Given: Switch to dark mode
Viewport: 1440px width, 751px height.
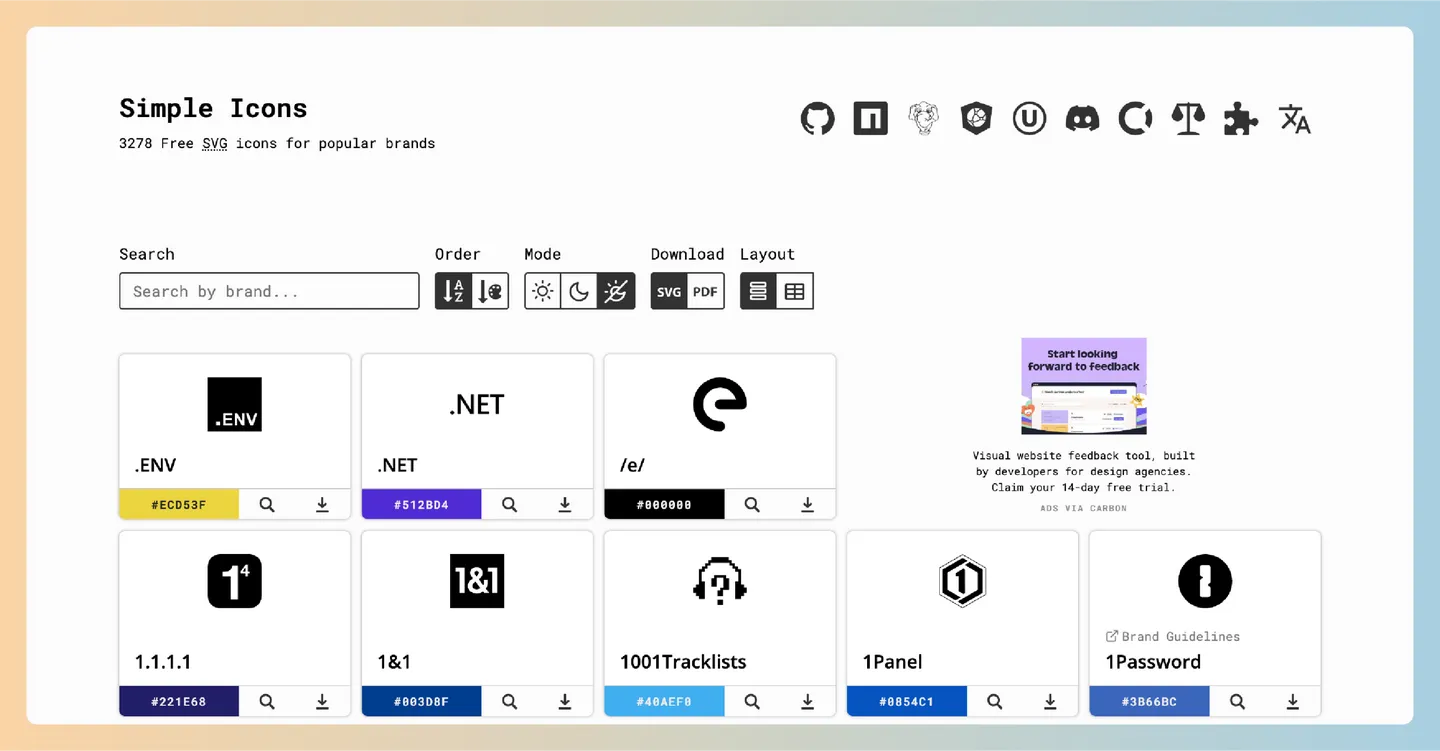Looking at the screenshot, I should [579, 291].
